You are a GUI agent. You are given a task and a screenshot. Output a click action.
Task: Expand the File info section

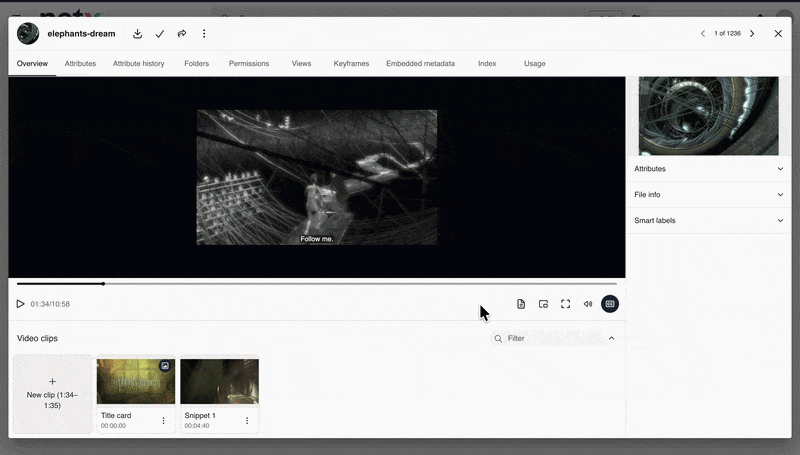click(x=709, y=195)
